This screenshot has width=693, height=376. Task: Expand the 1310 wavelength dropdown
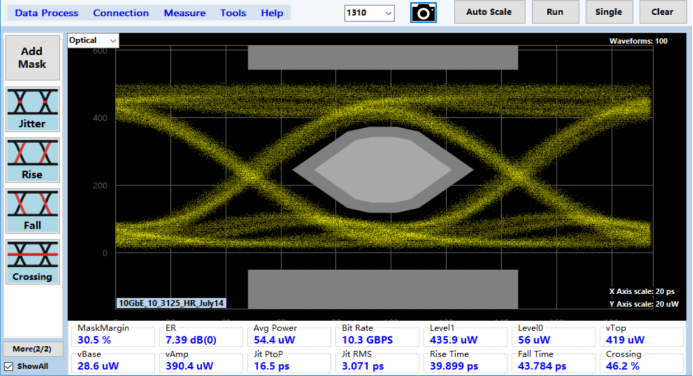coord(369,13)
